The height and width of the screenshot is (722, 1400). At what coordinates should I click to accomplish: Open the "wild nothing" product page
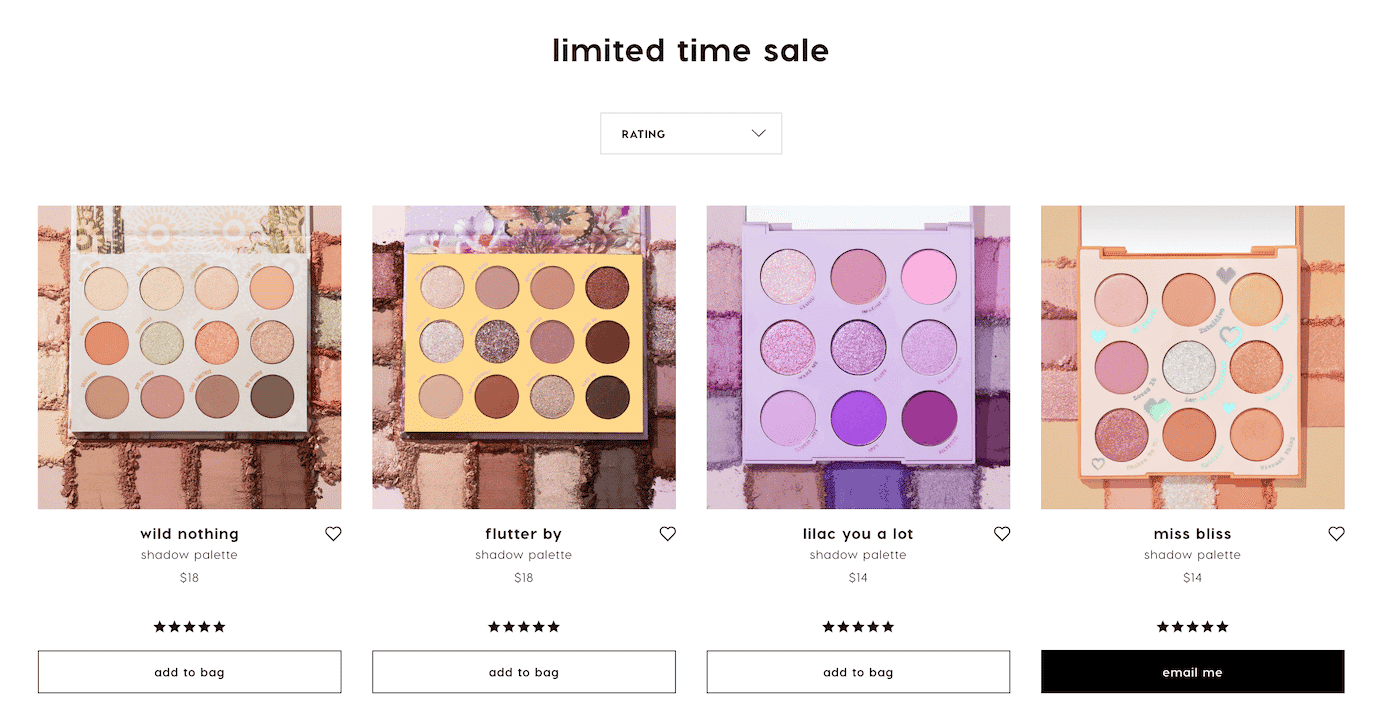189,533
